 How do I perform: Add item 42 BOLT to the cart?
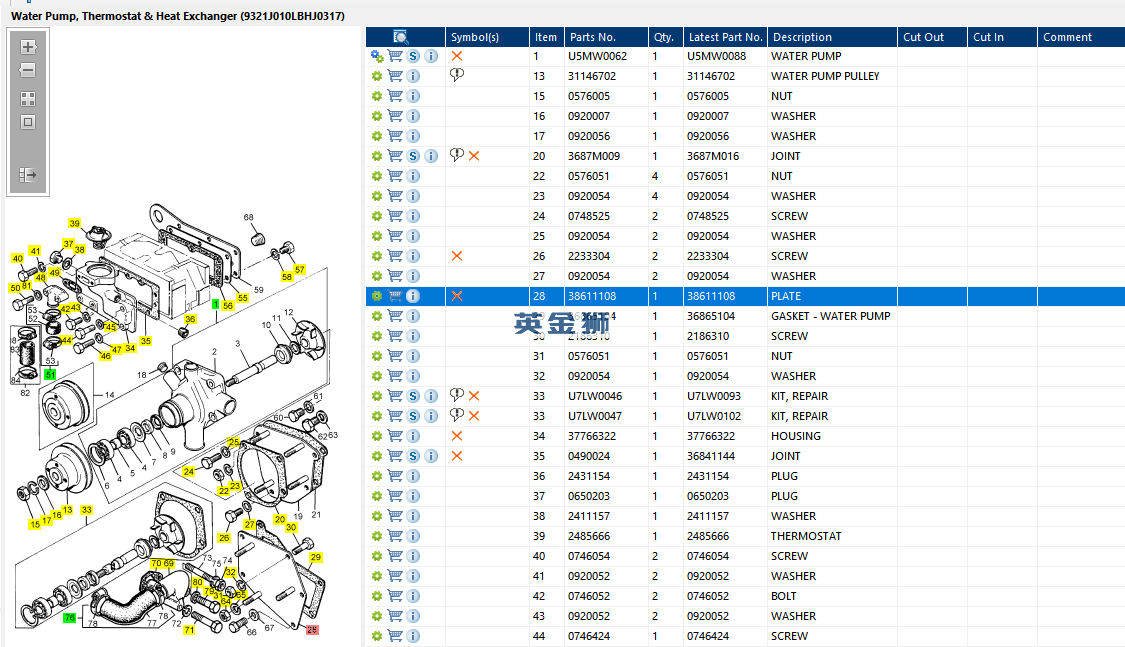(395, 596)
